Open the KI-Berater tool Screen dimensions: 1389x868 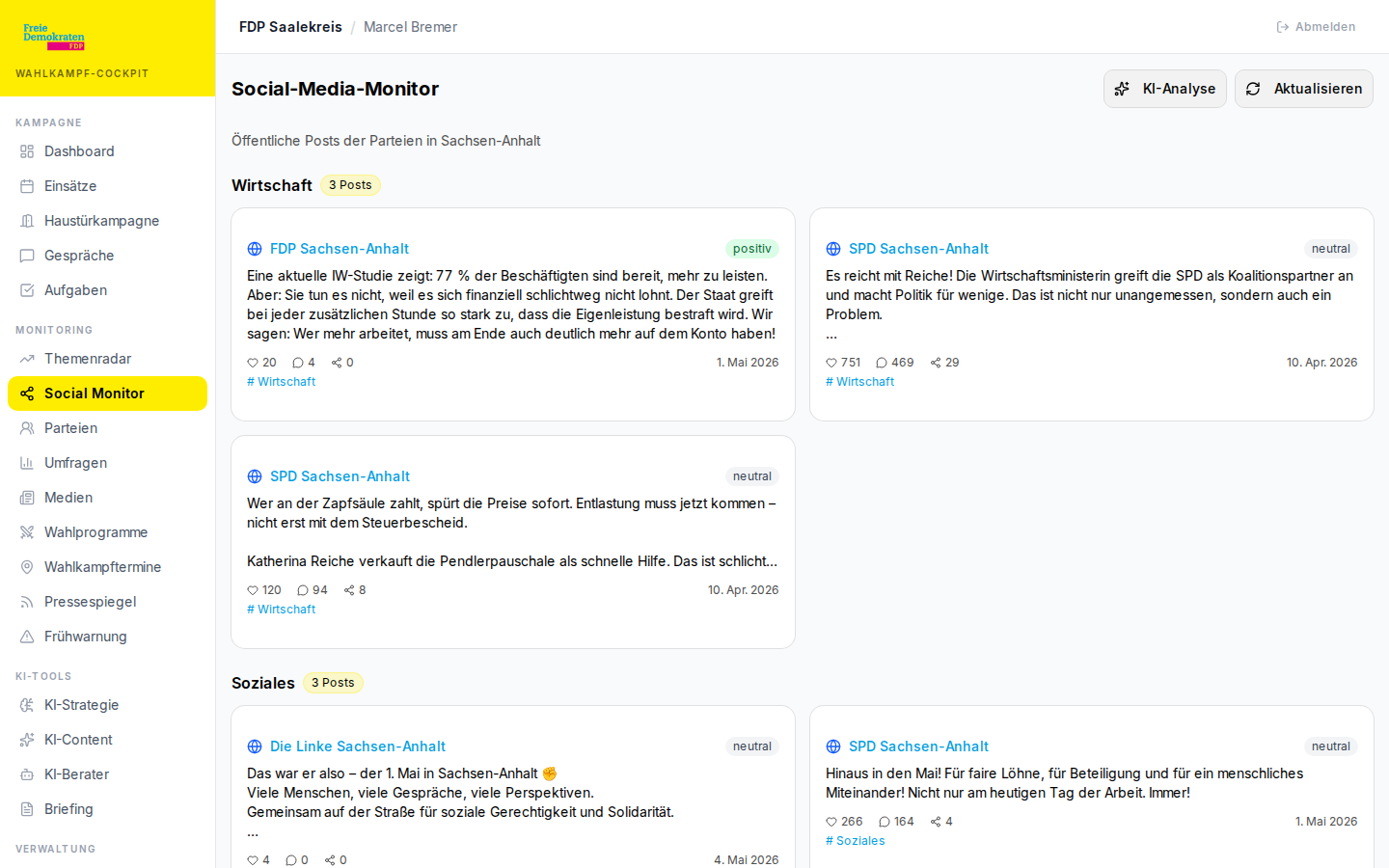[x=107, y=774]
